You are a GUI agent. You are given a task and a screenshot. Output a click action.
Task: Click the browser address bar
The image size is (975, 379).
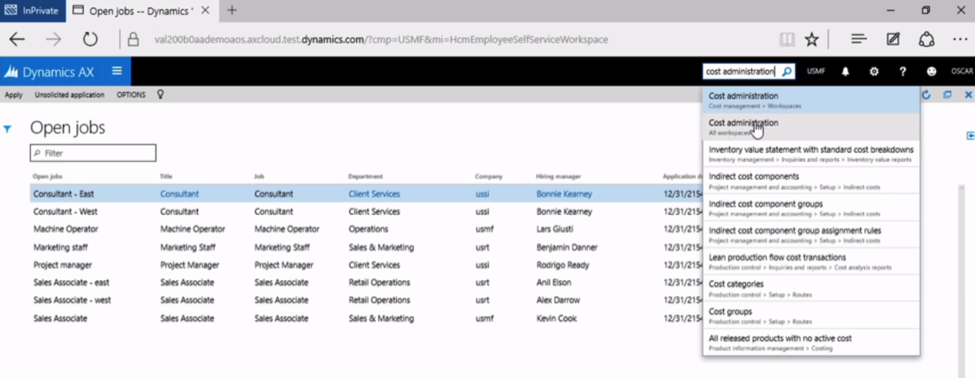pos(381,39)
